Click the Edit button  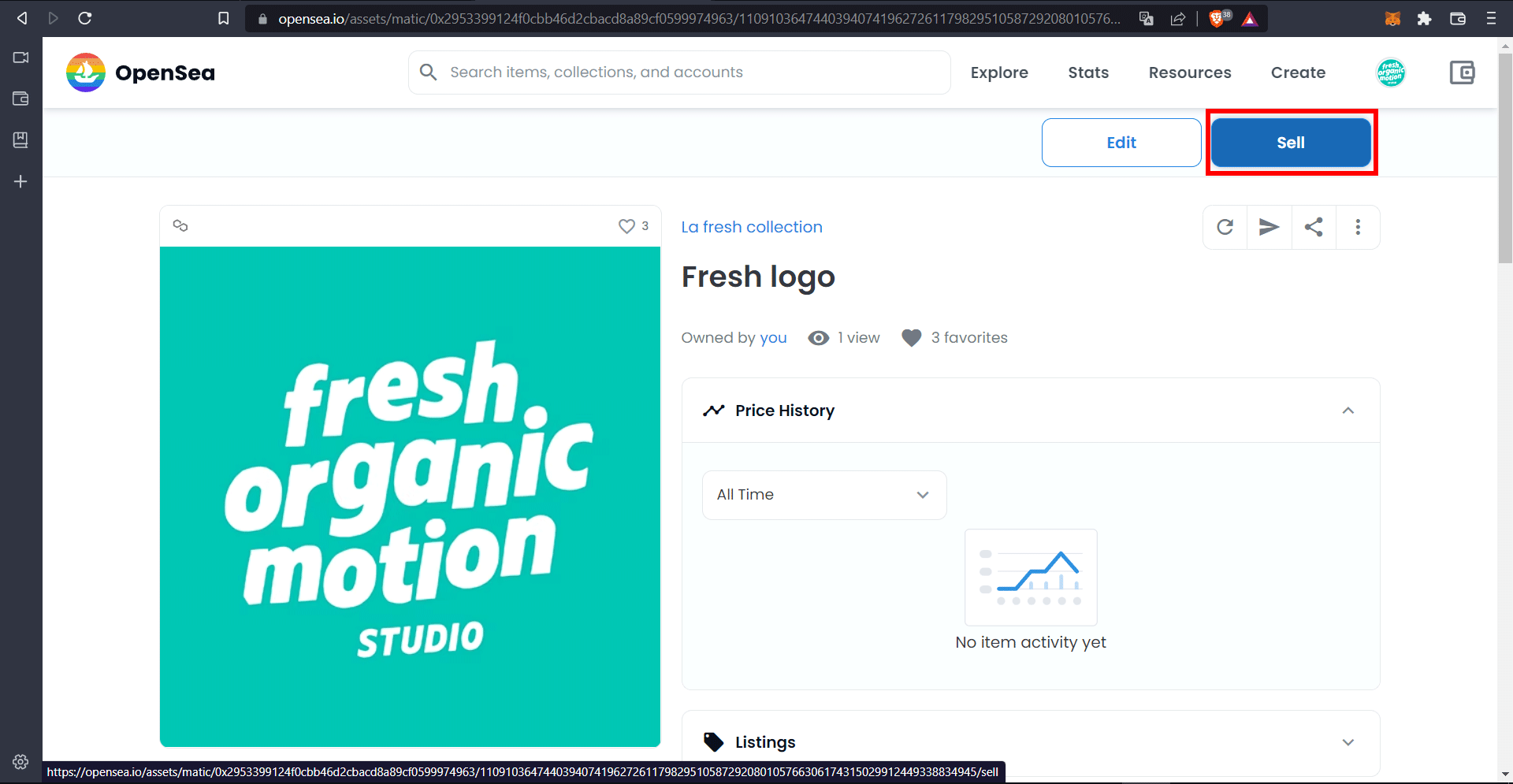pyautogui.click(x=1121, y=143)
